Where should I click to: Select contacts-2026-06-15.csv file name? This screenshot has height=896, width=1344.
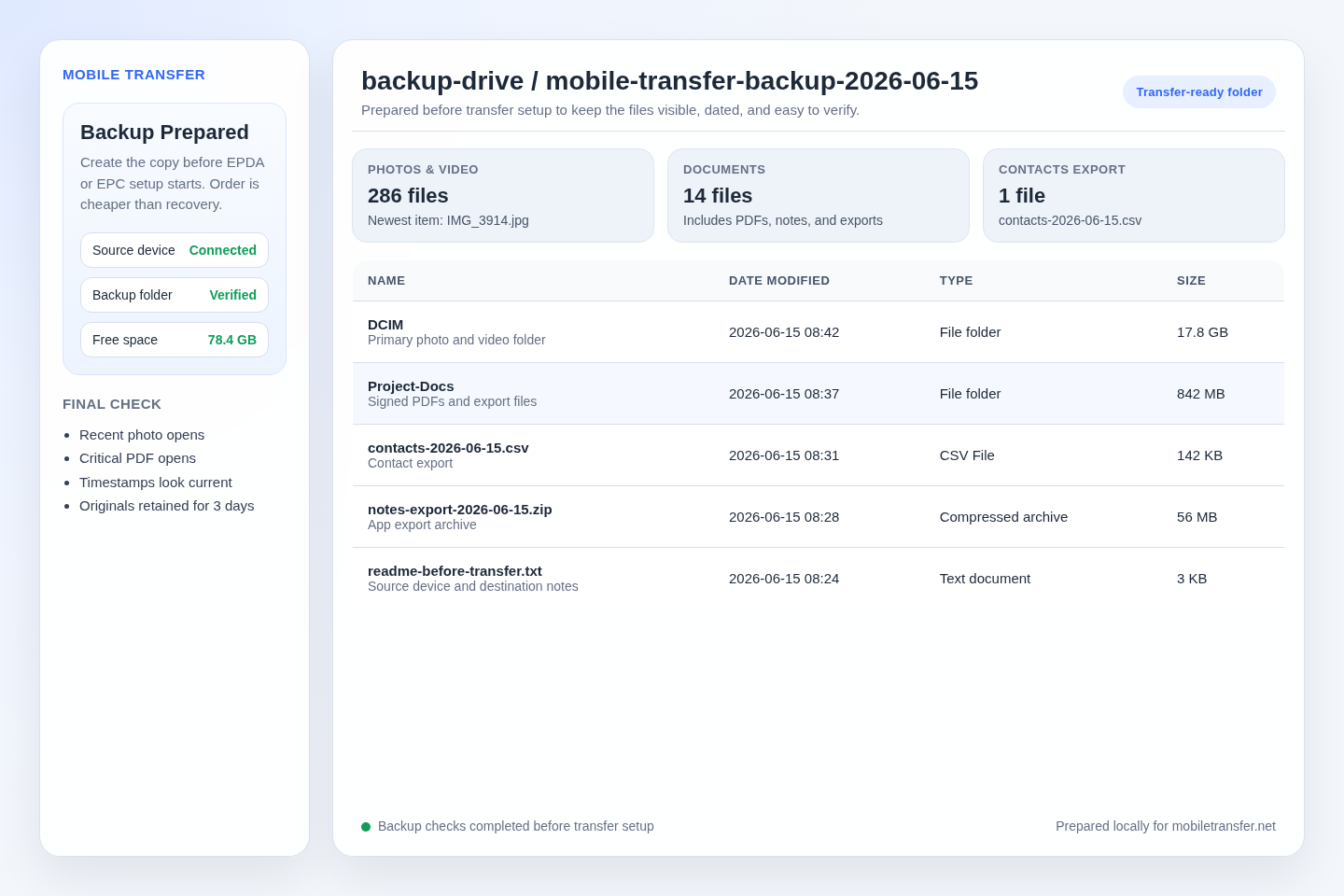click(x=448, y=448)
